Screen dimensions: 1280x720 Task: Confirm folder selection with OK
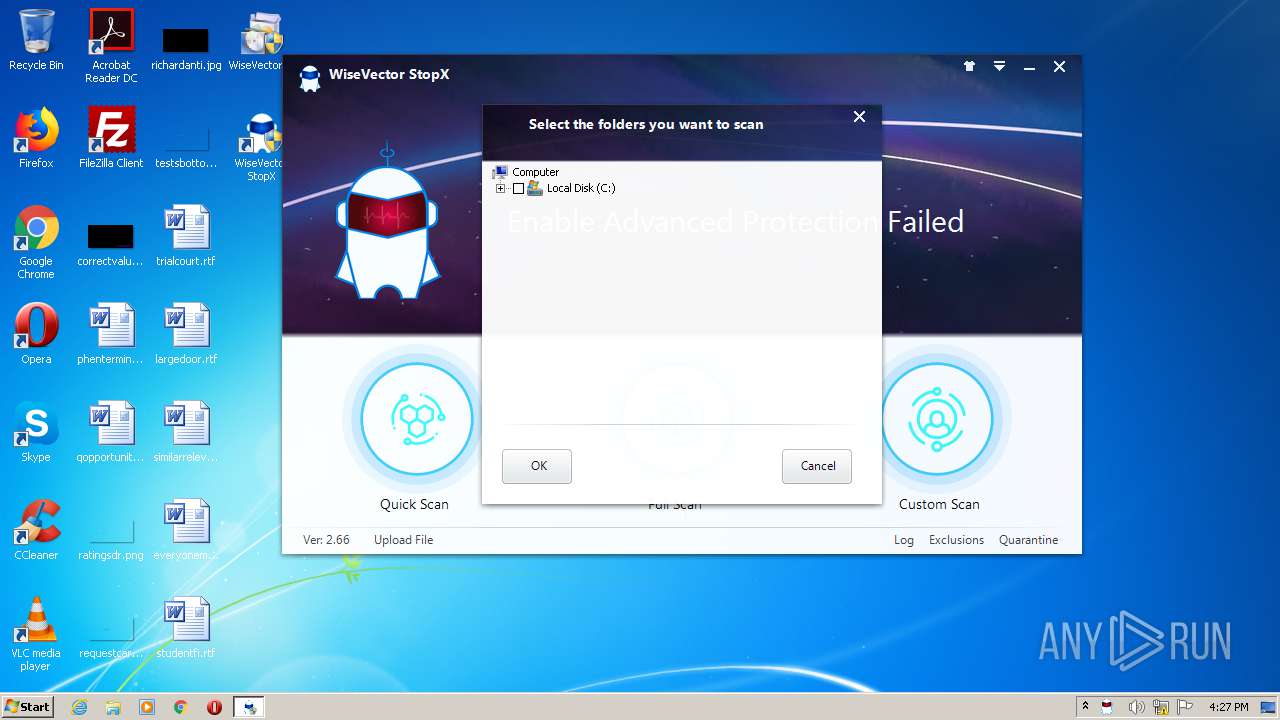(x=537, y=466)
